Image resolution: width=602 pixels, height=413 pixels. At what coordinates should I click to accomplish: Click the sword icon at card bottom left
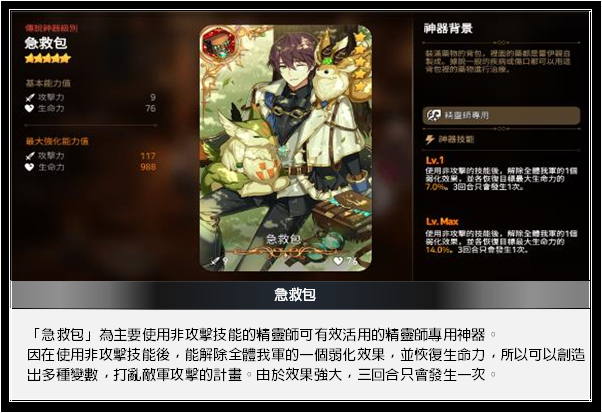pyautogui.click(x=215, y=261)
